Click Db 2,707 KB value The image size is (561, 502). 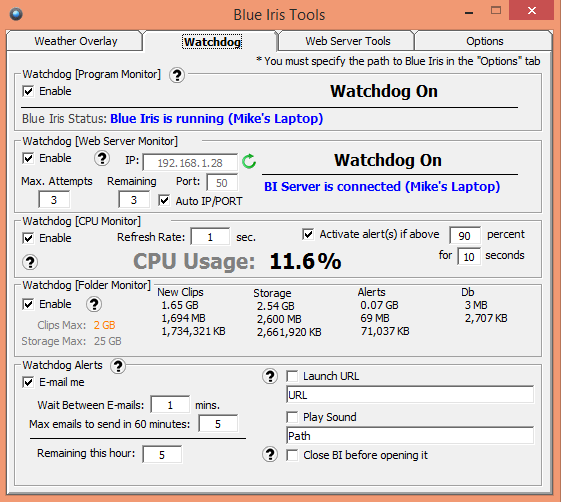tap(486, 318)
